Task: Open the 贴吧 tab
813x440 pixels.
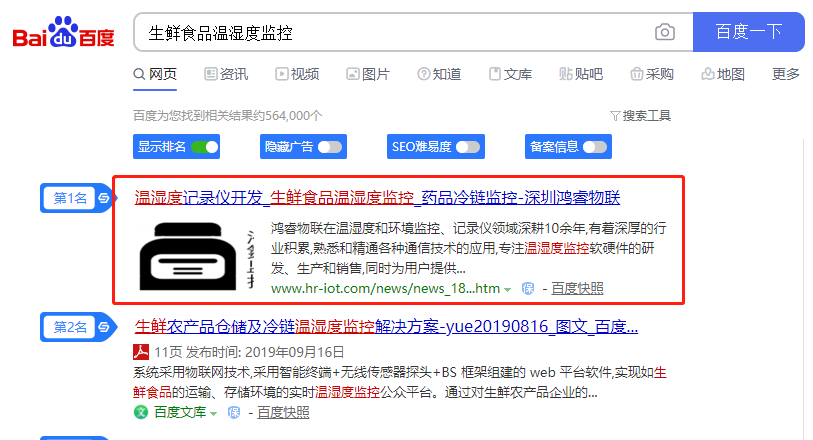Action: pyautogui.click(x=581, y=74)
